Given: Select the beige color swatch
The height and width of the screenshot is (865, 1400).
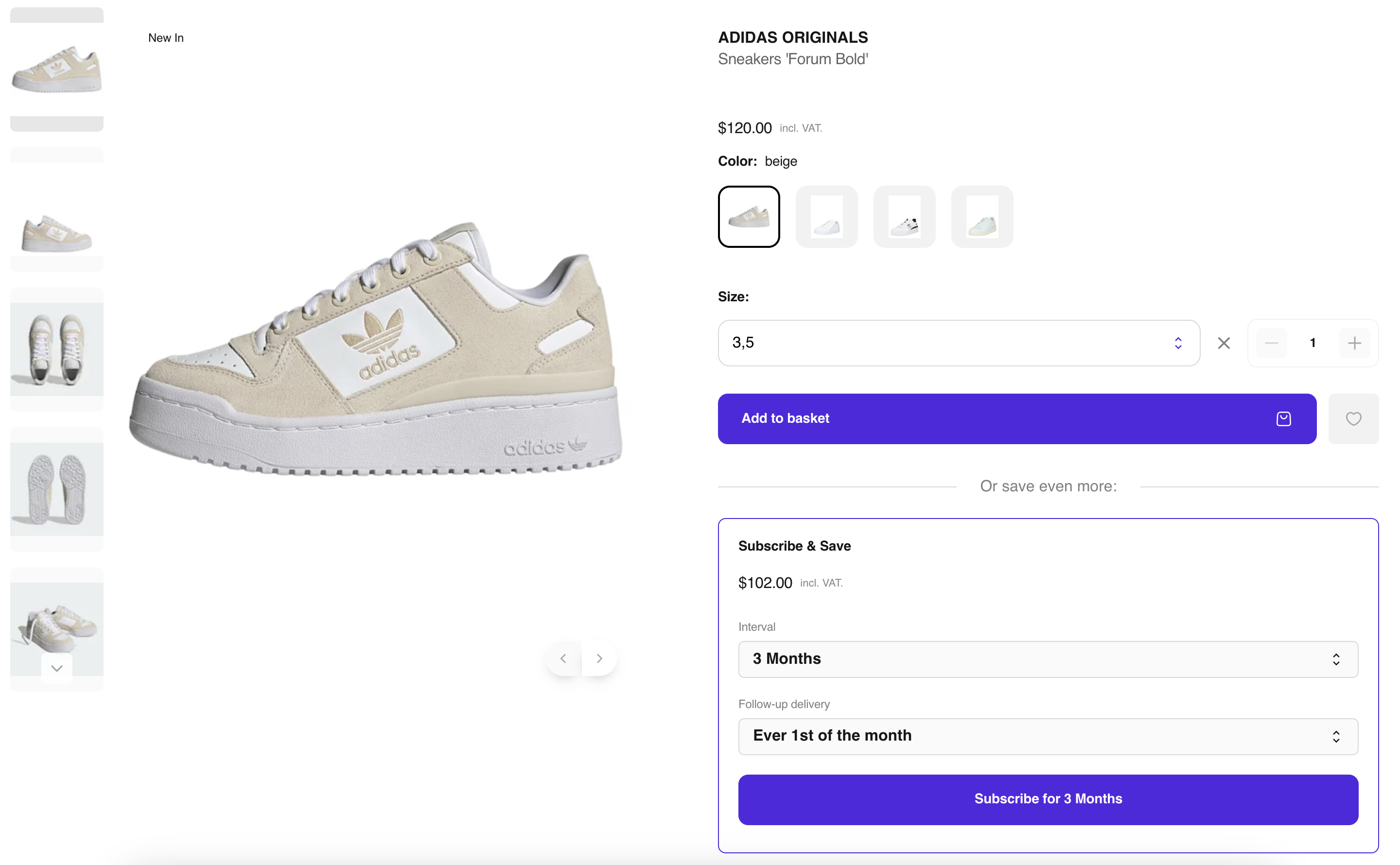Looking at the screenshot, I should point(748,217).
